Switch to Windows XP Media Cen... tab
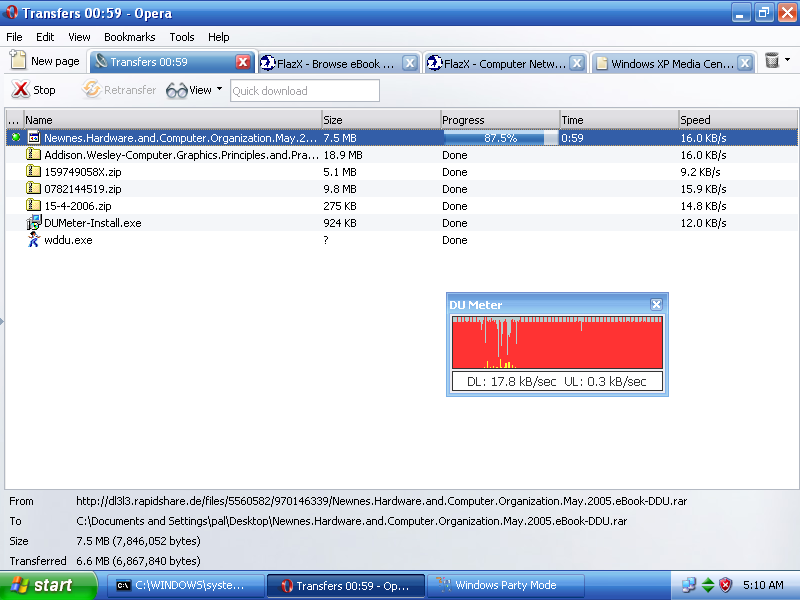This screenshot has width=800, height=600. 672,64
